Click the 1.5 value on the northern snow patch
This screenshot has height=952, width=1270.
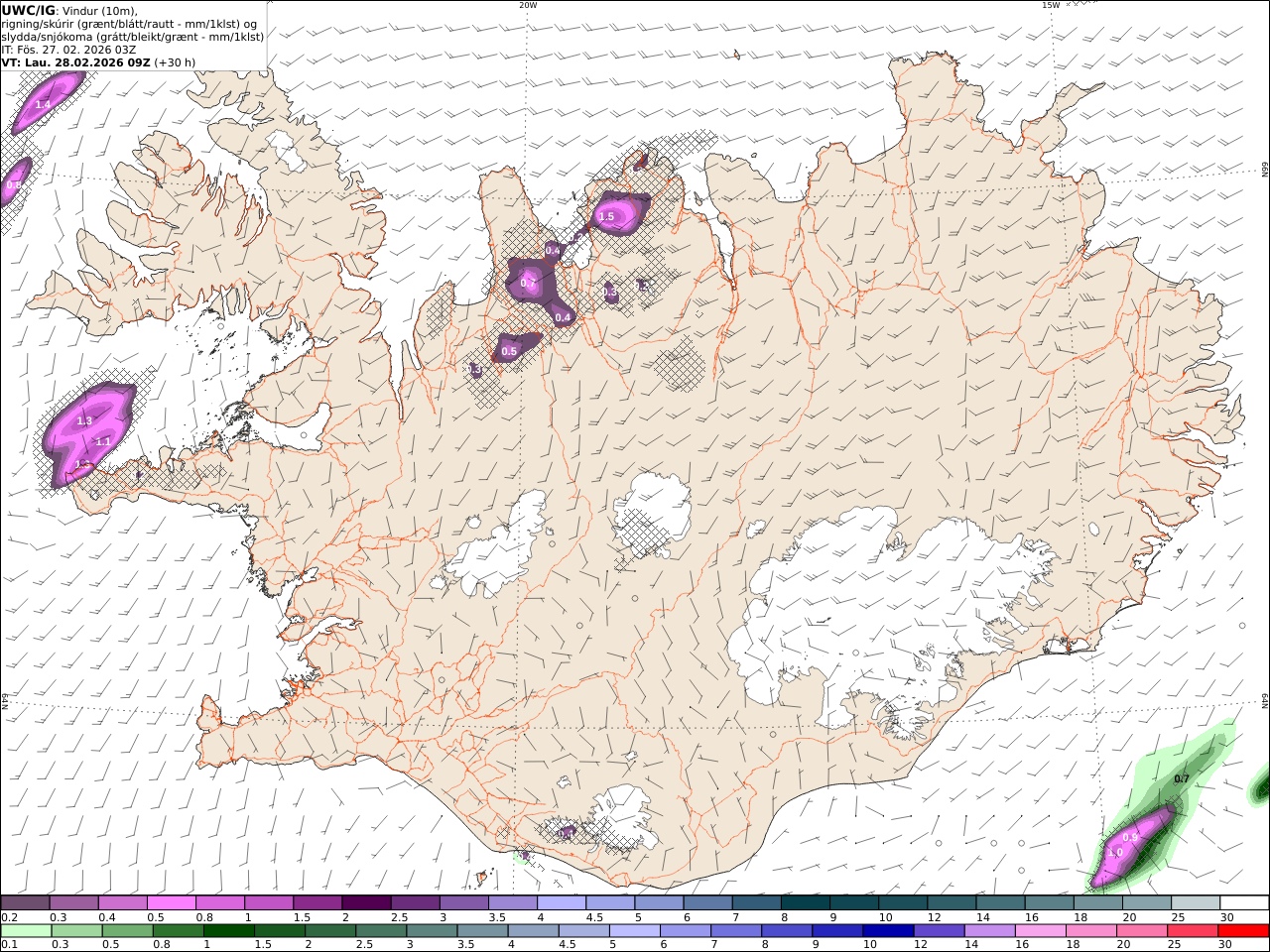click(606, 216)
